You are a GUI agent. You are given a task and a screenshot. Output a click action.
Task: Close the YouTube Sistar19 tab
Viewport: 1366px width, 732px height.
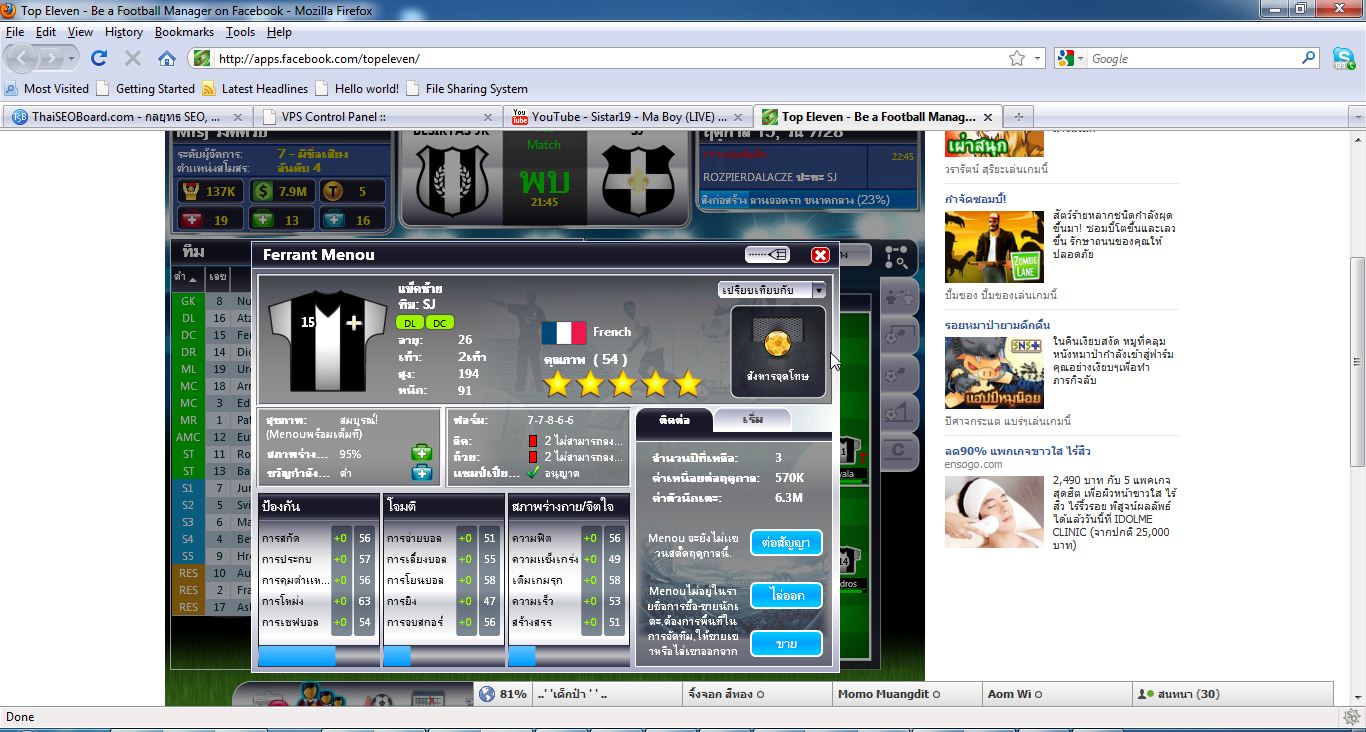click(738, 117)
